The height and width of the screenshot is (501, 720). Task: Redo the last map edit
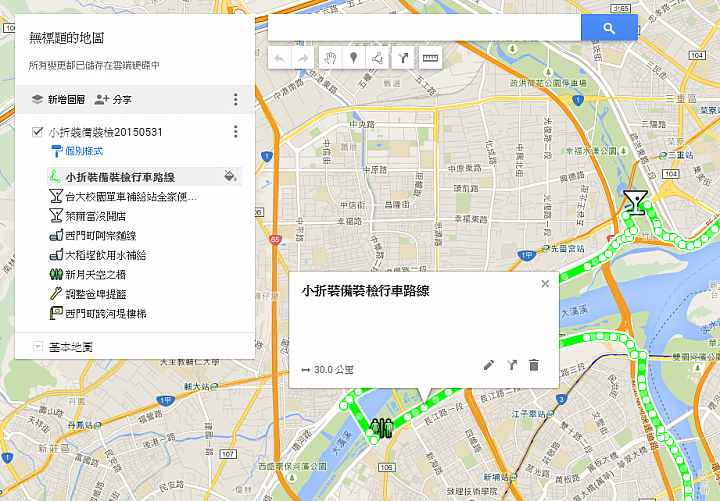coord(303,58)
